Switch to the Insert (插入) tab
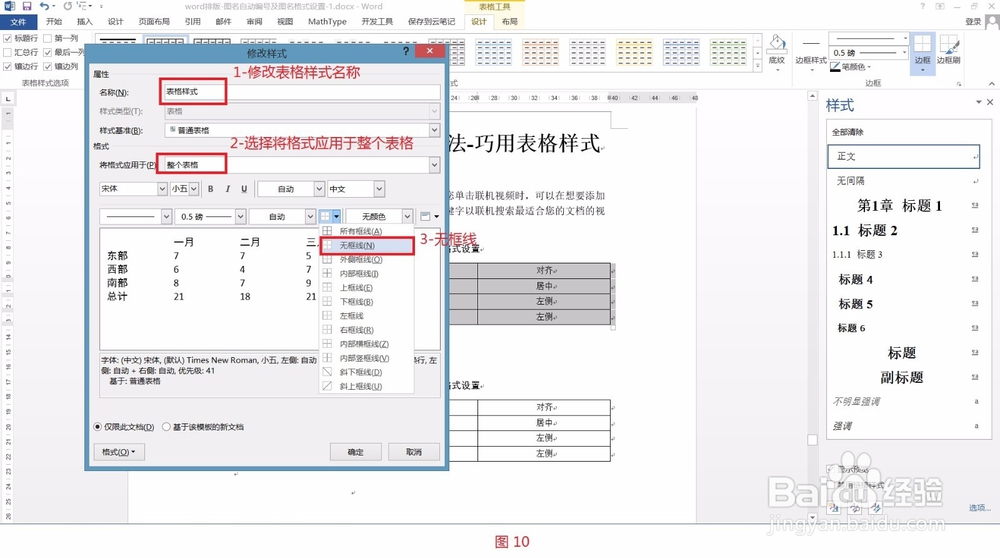The width and height of the screenshot is (1000, 558). click(85, 22)
